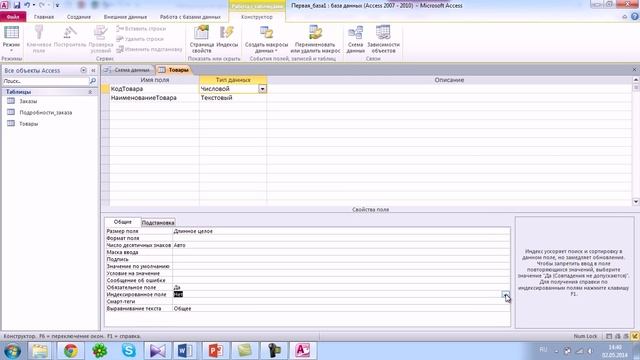Image resolution: width=640 pixels, height=360 pixels.
Task: Collapse the navigation pane shutter button
Action: tap(93, 70)
